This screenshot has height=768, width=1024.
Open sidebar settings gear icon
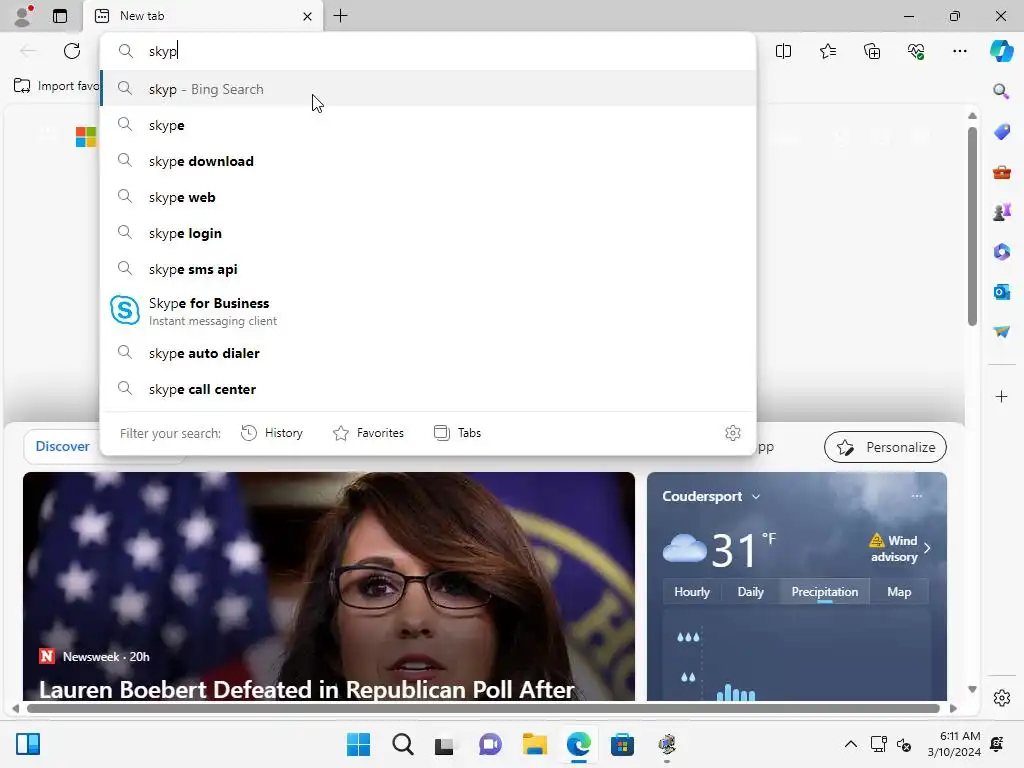click(1001, 698)
